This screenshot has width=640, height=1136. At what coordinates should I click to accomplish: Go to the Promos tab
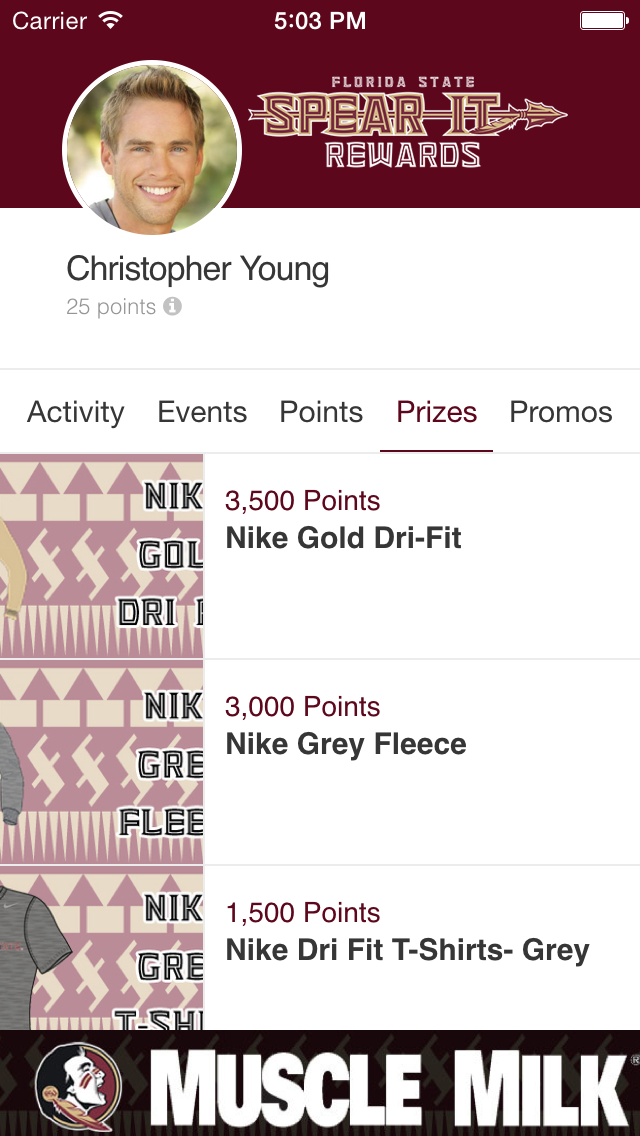tap(561, 412)
